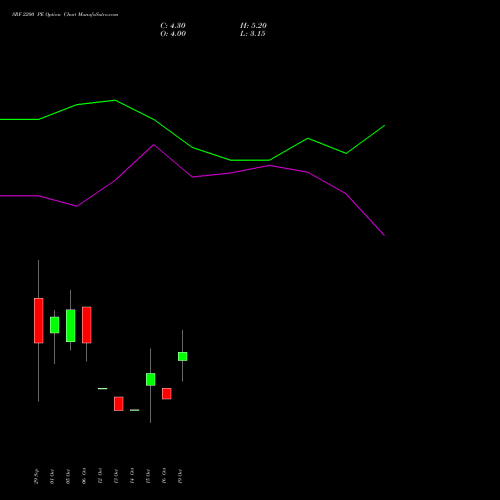
Task: Click the right endpoint of the green line
Action: (385, 126)
